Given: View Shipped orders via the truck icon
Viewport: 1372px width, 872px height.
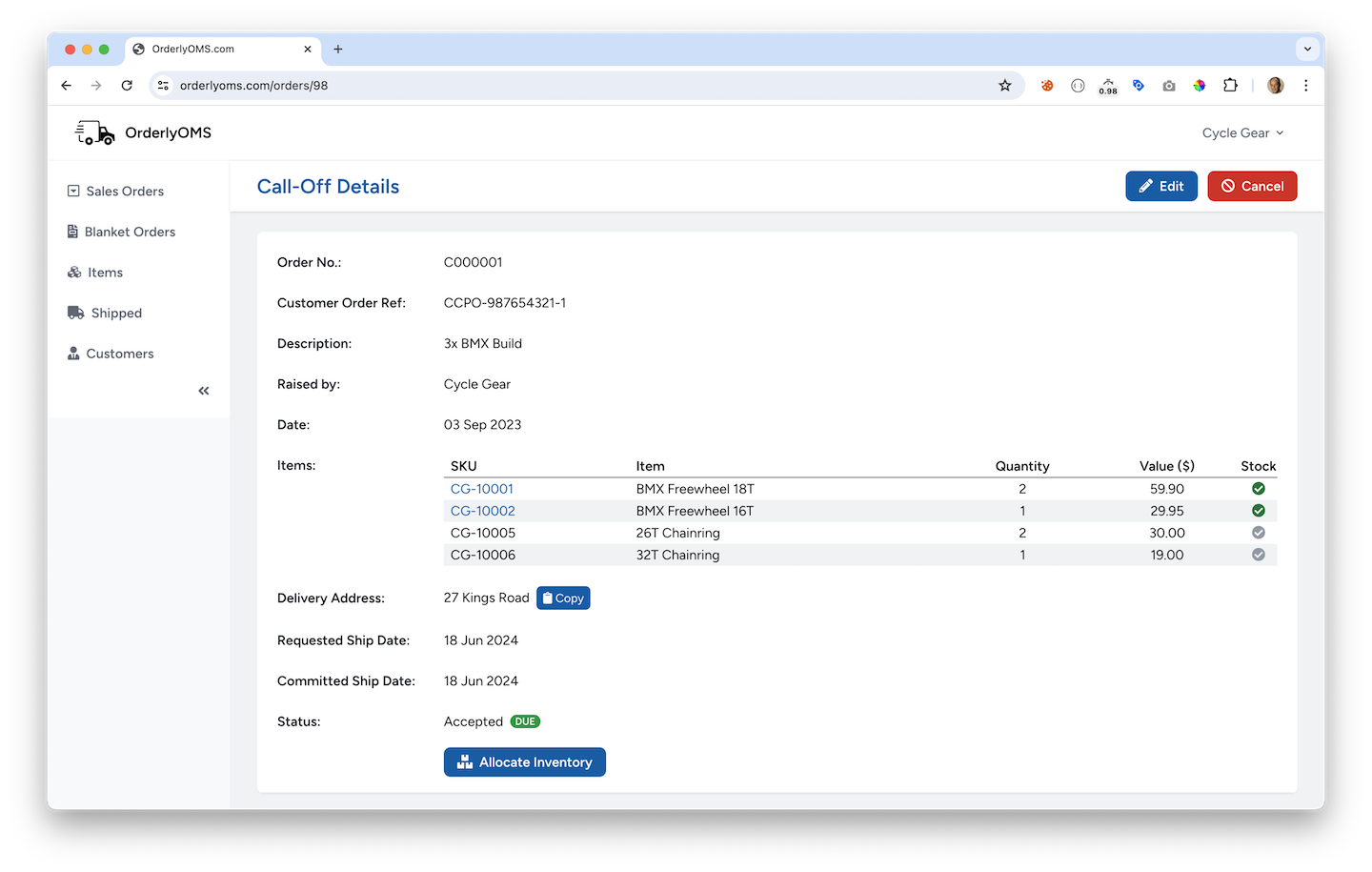Looking at the screenshot, I should pos(74,313).
